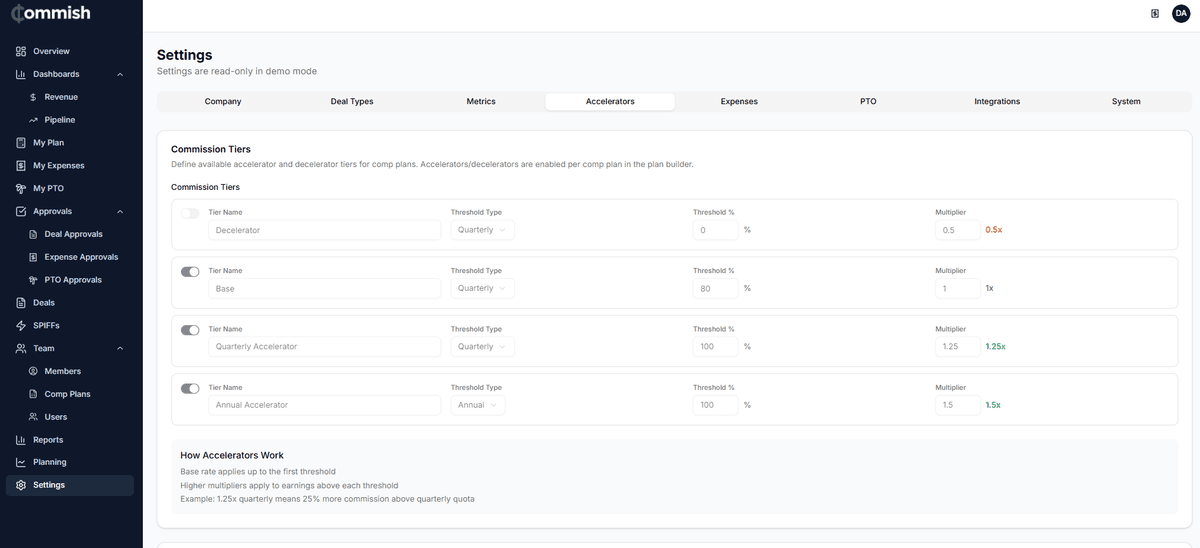Open Base tier Threshold Type dropdown
Viewport: 1200px width, 548px height.
point(483,288)
